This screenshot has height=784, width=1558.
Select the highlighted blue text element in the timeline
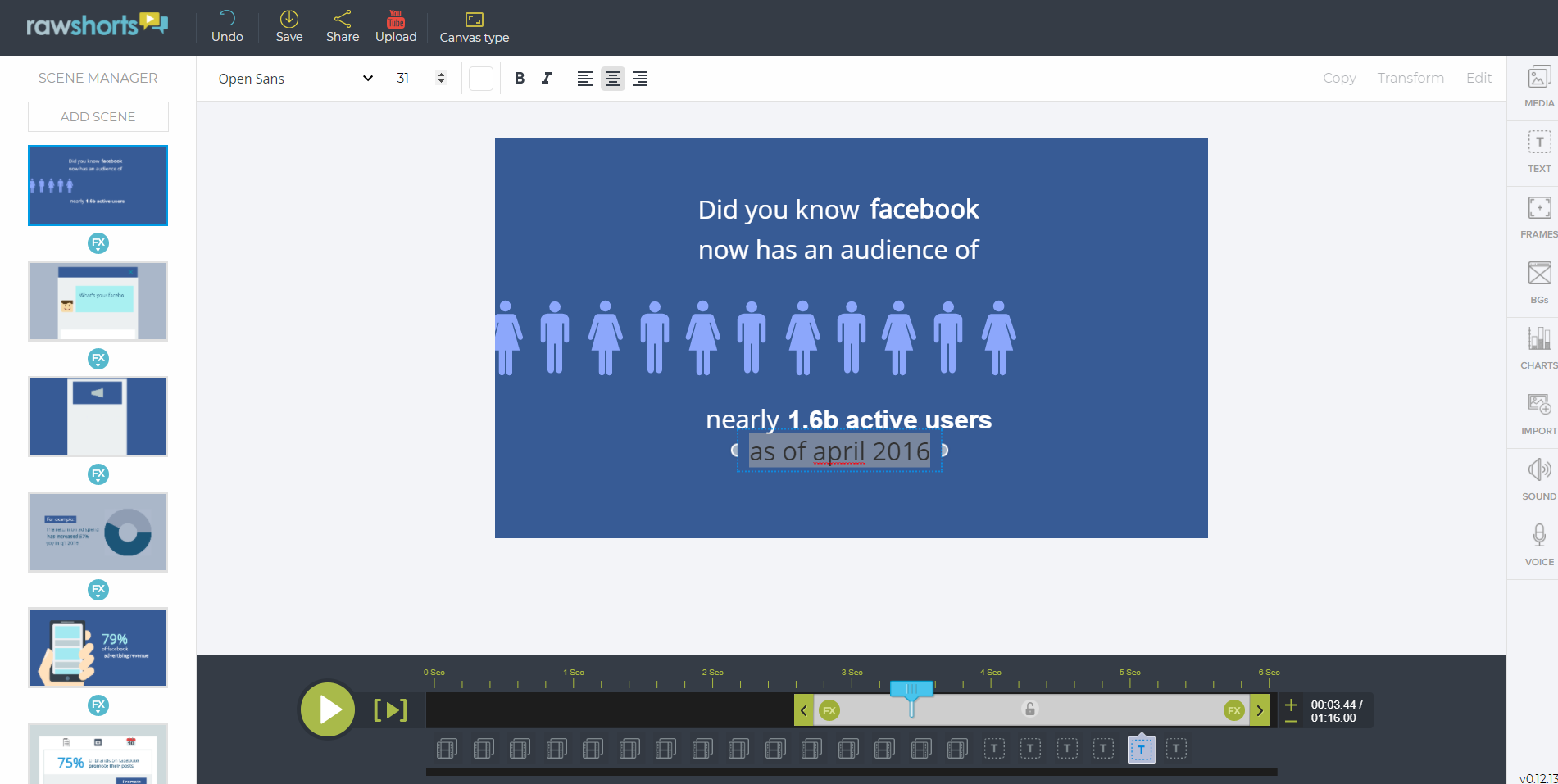pyautogui.click(x=1141, y=749)
